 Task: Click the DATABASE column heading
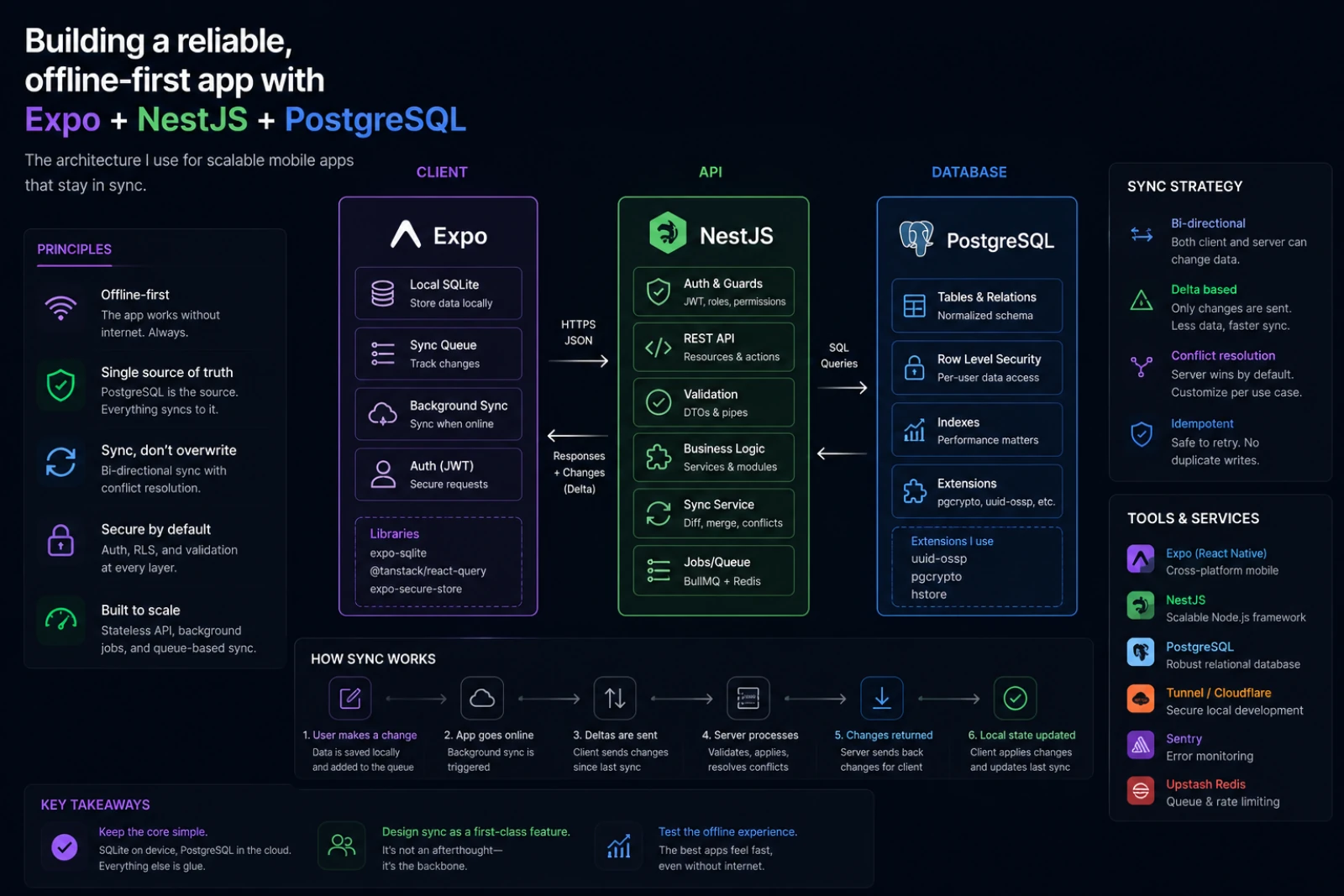[969, 172]
